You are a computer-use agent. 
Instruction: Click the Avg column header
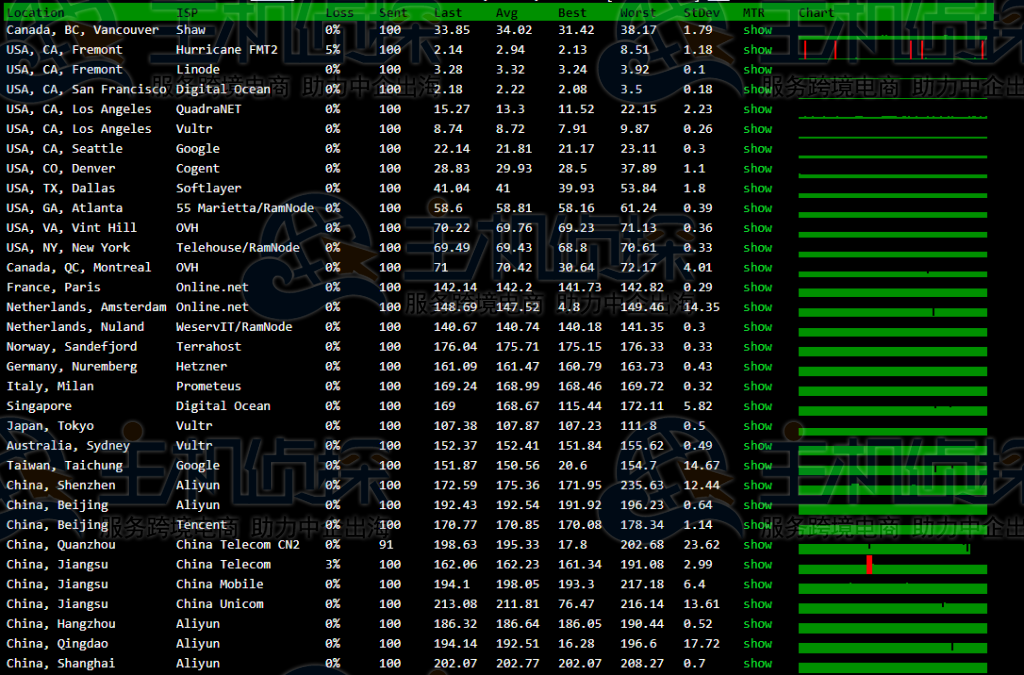point(507,13)
